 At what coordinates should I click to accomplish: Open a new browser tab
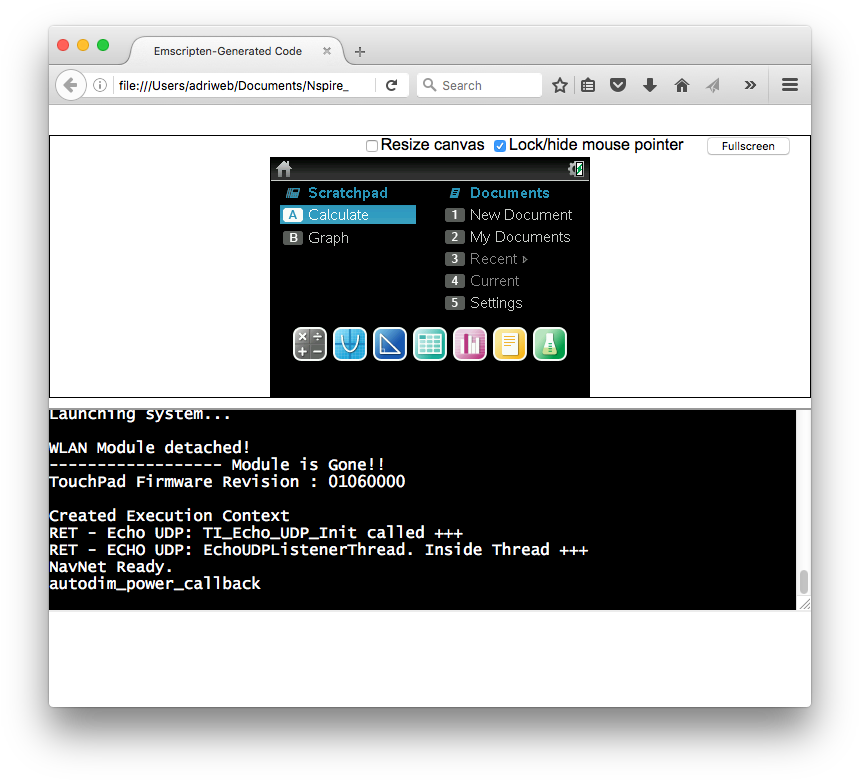click(x=360, y=51)
